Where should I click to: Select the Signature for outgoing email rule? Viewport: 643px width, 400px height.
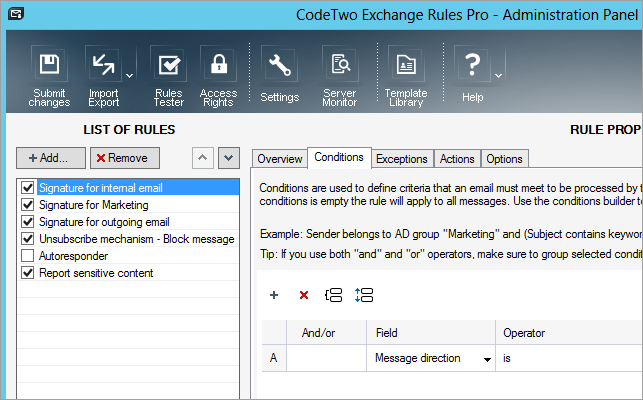[x=138, y=222]
